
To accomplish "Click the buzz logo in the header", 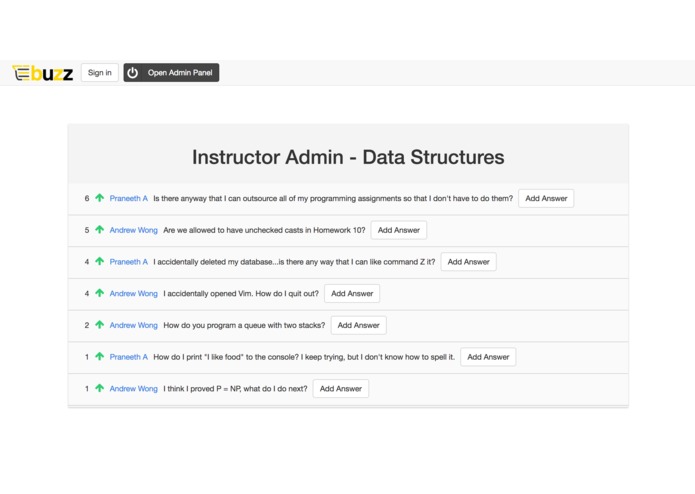I will tap(43, 73).
